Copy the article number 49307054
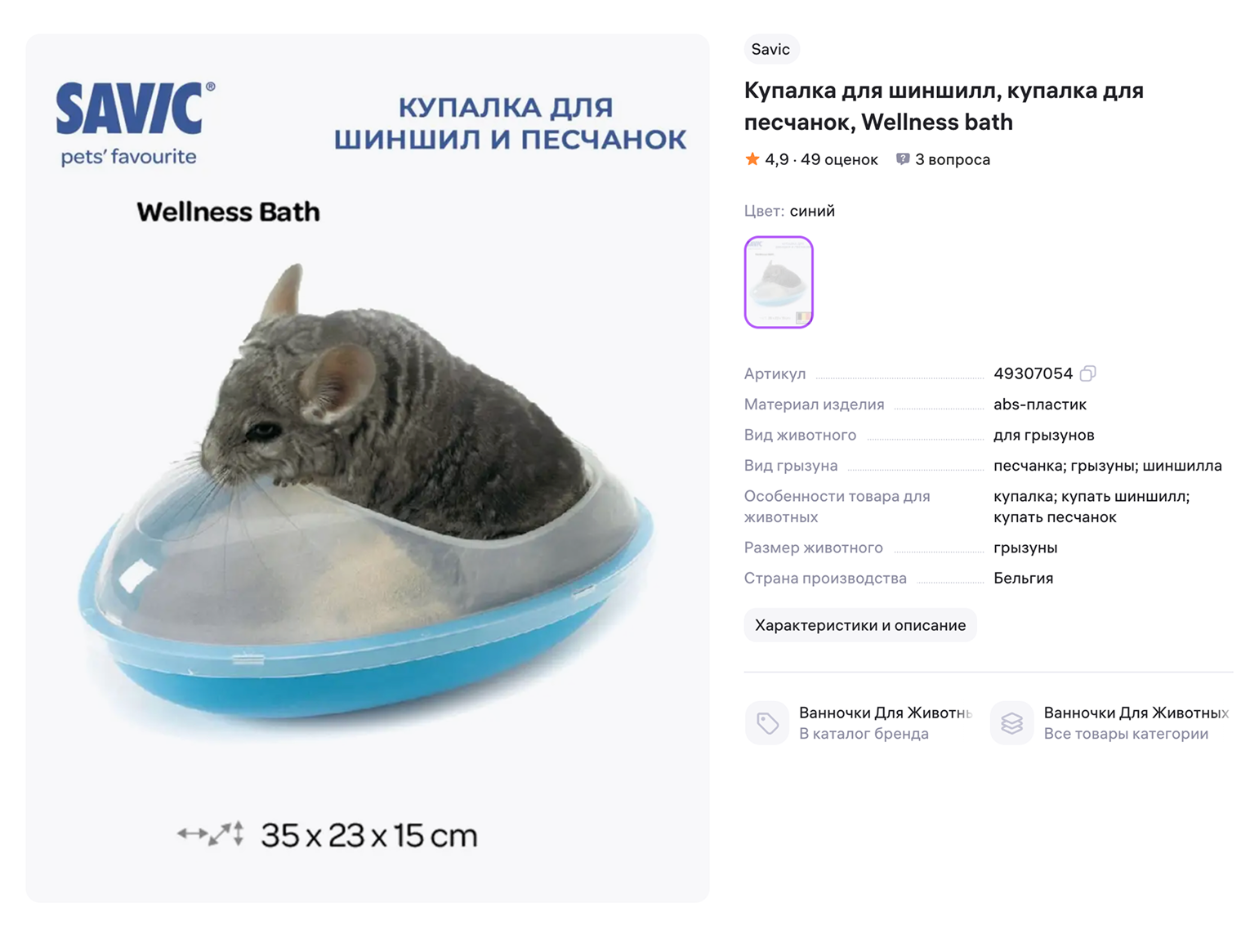1259x952 pixels. coord(1087,373)
